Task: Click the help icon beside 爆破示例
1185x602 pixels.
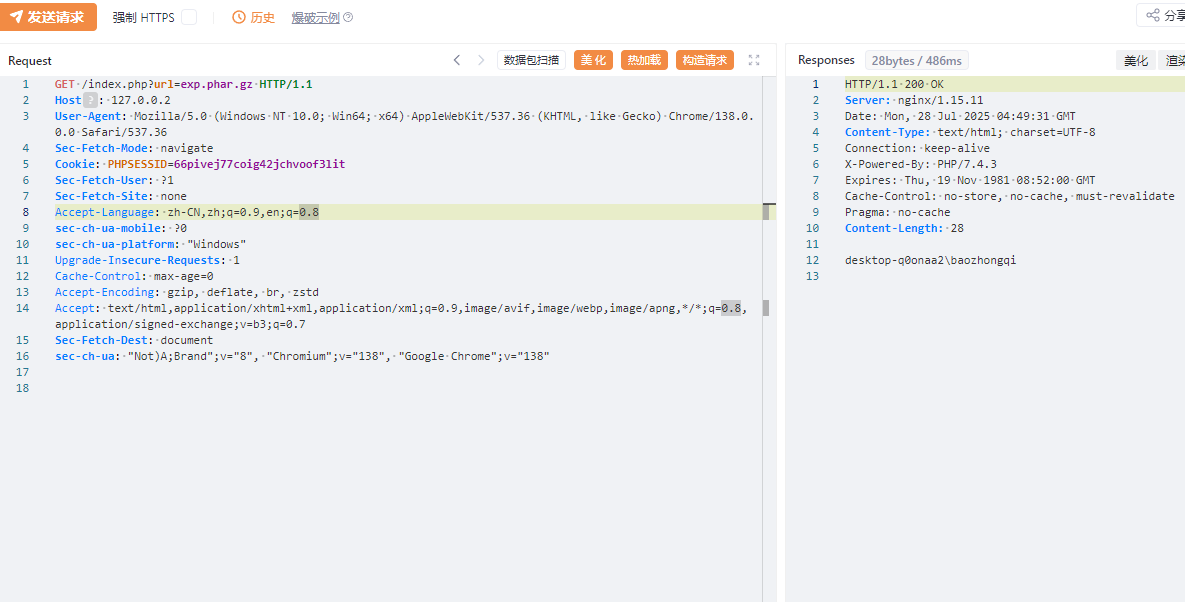Action: point(348,18)
